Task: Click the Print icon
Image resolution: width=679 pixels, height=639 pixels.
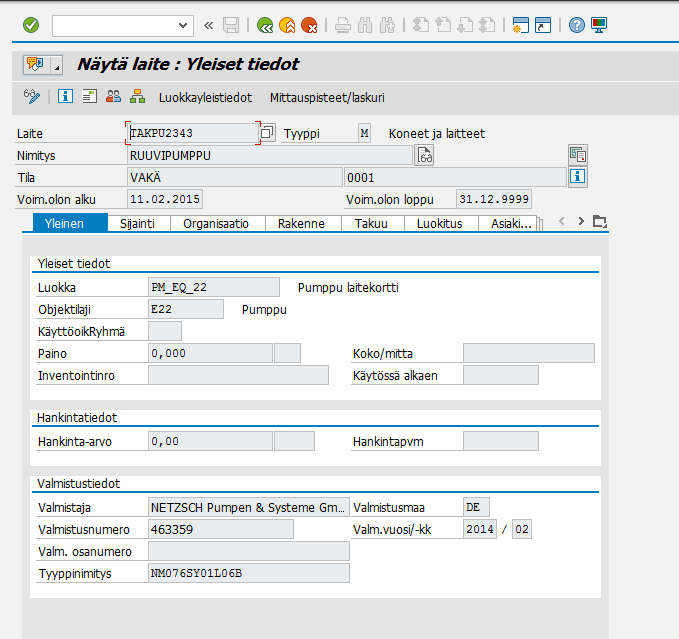Action: [x=343, y=26]
